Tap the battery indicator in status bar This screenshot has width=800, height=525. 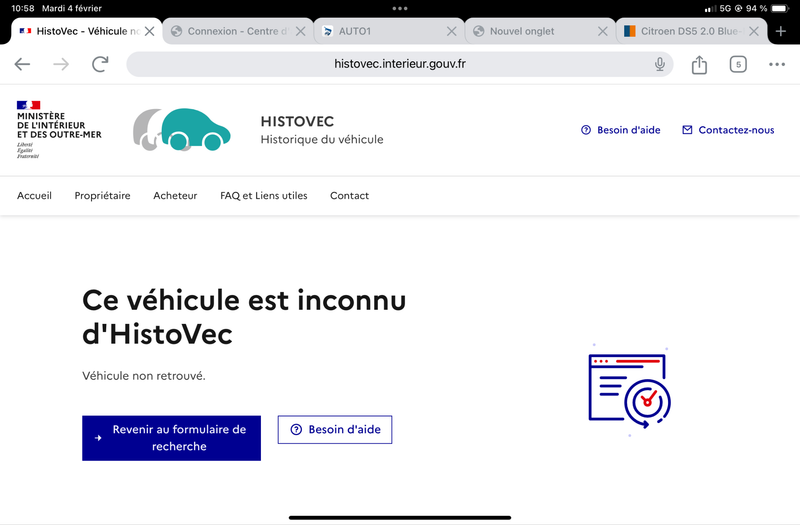click(x=780, y=8)
